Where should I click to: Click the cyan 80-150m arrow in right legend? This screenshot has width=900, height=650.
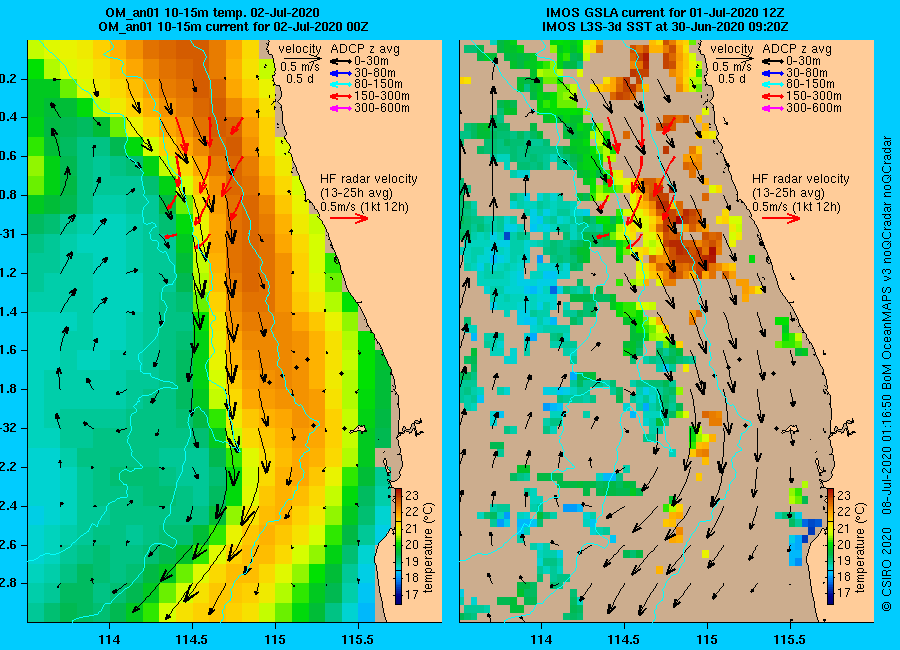tap(773, 84)
